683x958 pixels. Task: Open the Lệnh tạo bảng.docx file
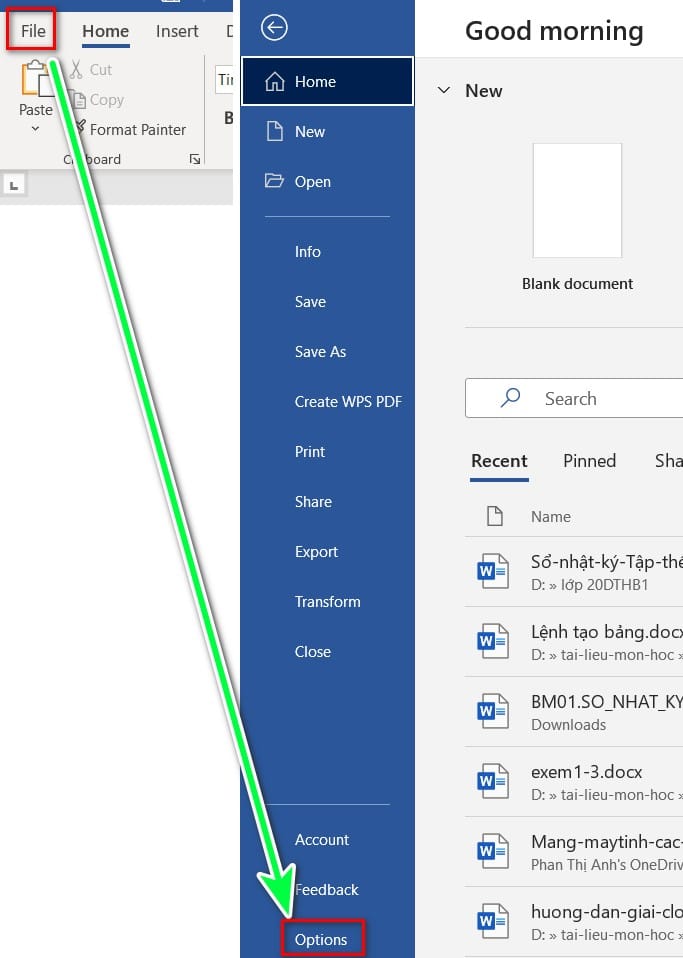574,642
